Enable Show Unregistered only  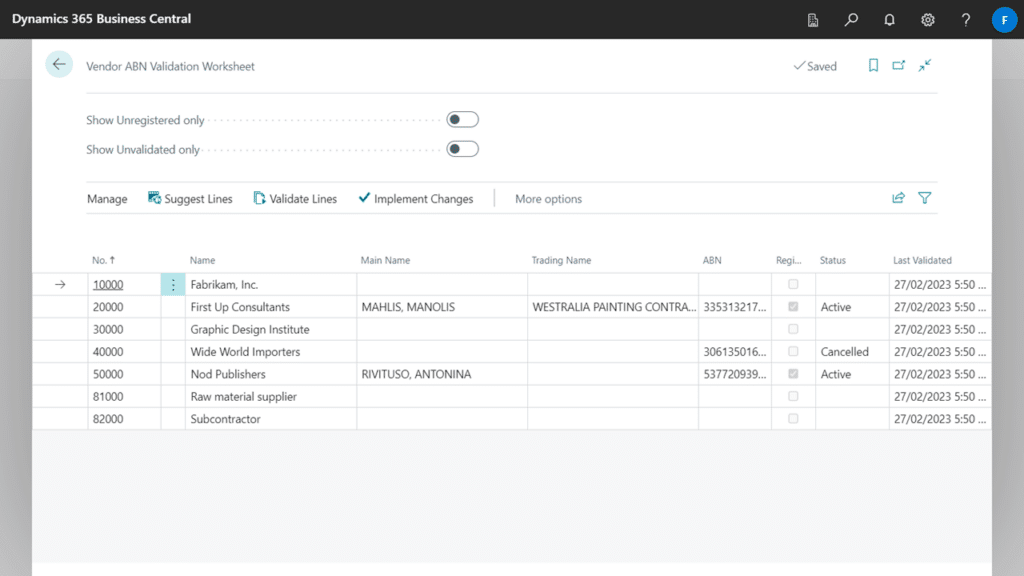click(x=462, y=118)
